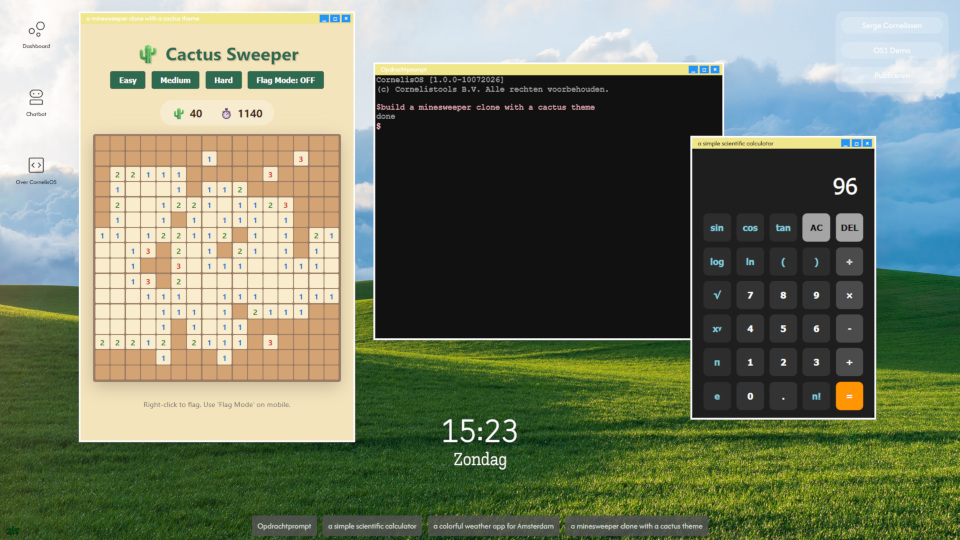This screenshot has width=960, height=540.
Task: Click the cos button in calculator
Action: click(750, 228)
